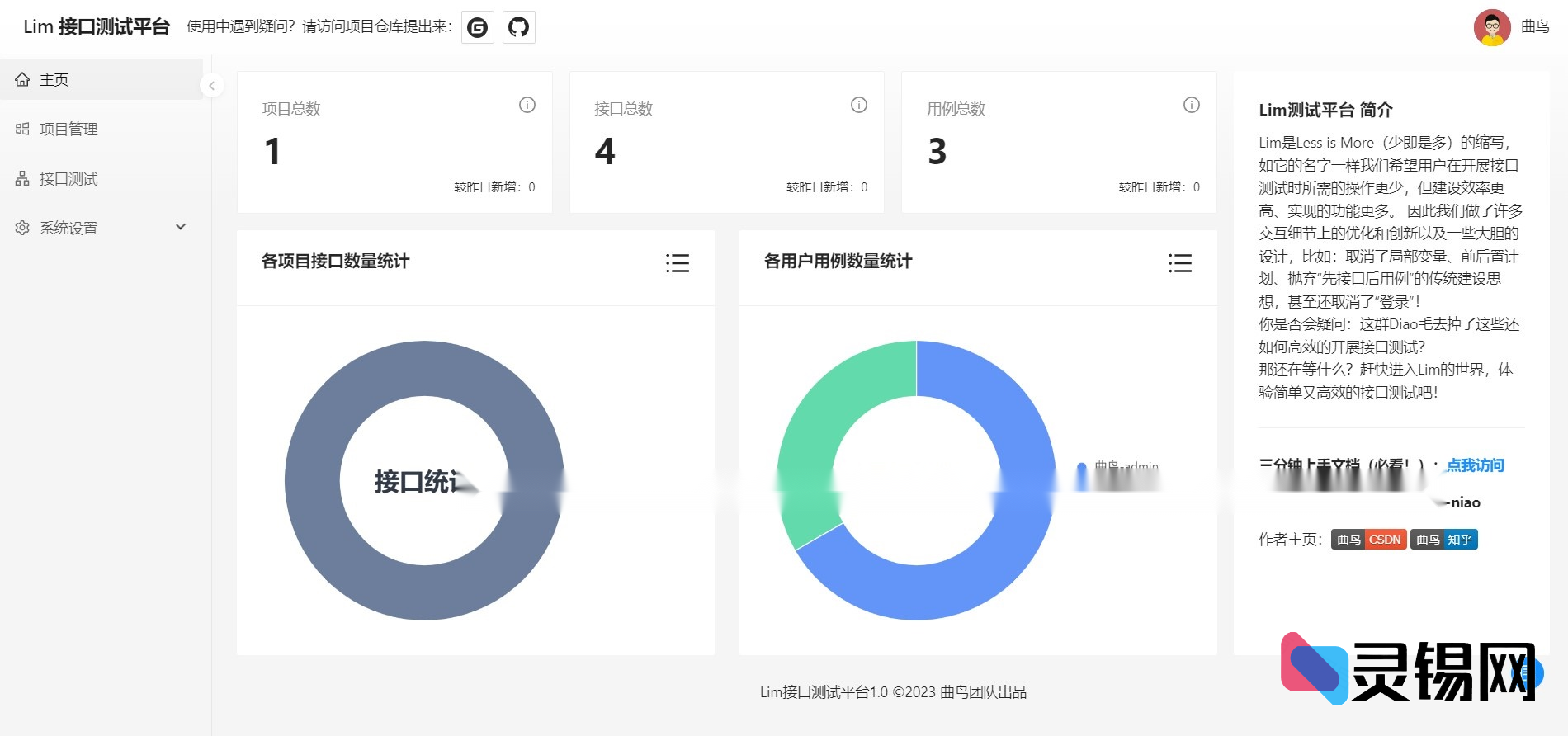Click the username 曲鸟 in header
The image size is (1568, 736).
click(x=1535, y=27)
